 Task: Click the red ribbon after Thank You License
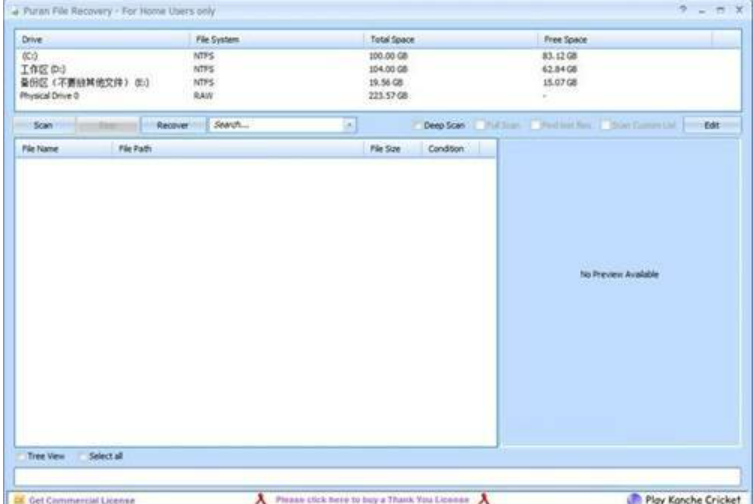tap(484, 499)
